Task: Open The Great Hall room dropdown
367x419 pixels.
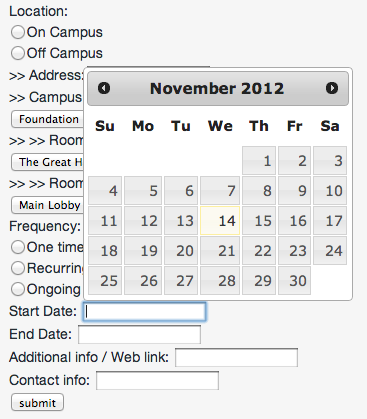Action: [x=47, y=162]
